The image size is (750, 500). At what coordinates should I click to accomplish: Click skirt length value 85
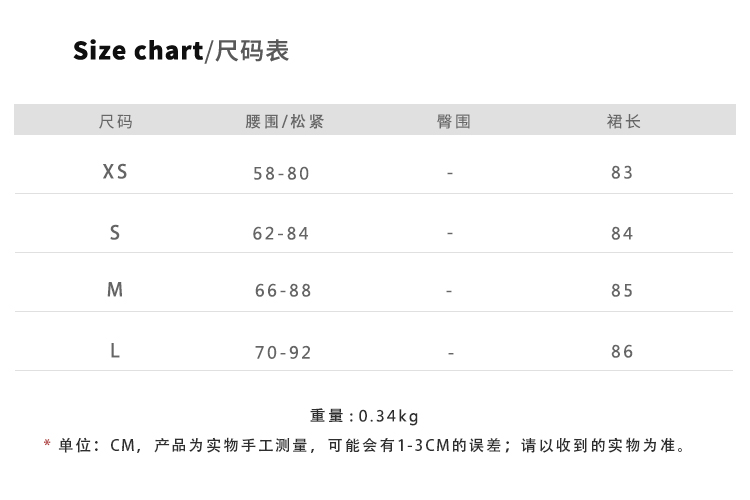(x=622, y=291)
